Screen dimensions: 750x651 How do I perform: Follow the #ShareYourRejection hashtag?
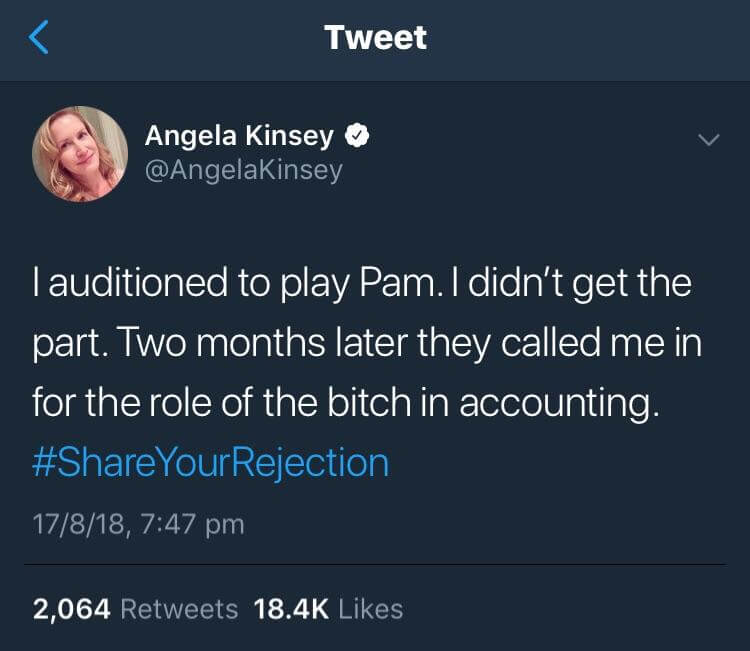pos(210,463)
